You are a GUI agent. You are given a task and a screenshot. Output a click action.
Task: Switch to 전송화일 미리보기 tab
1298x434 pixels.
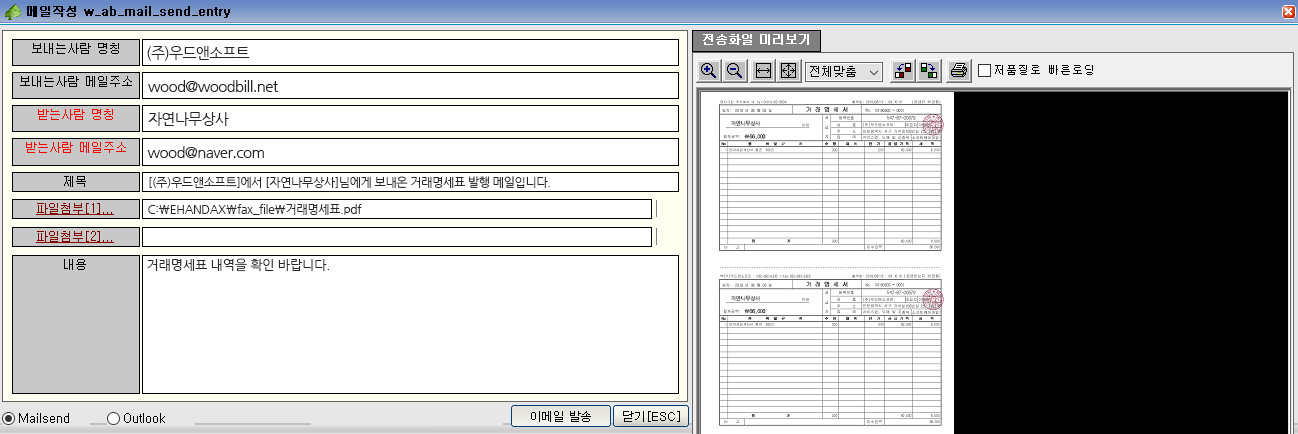756,41
